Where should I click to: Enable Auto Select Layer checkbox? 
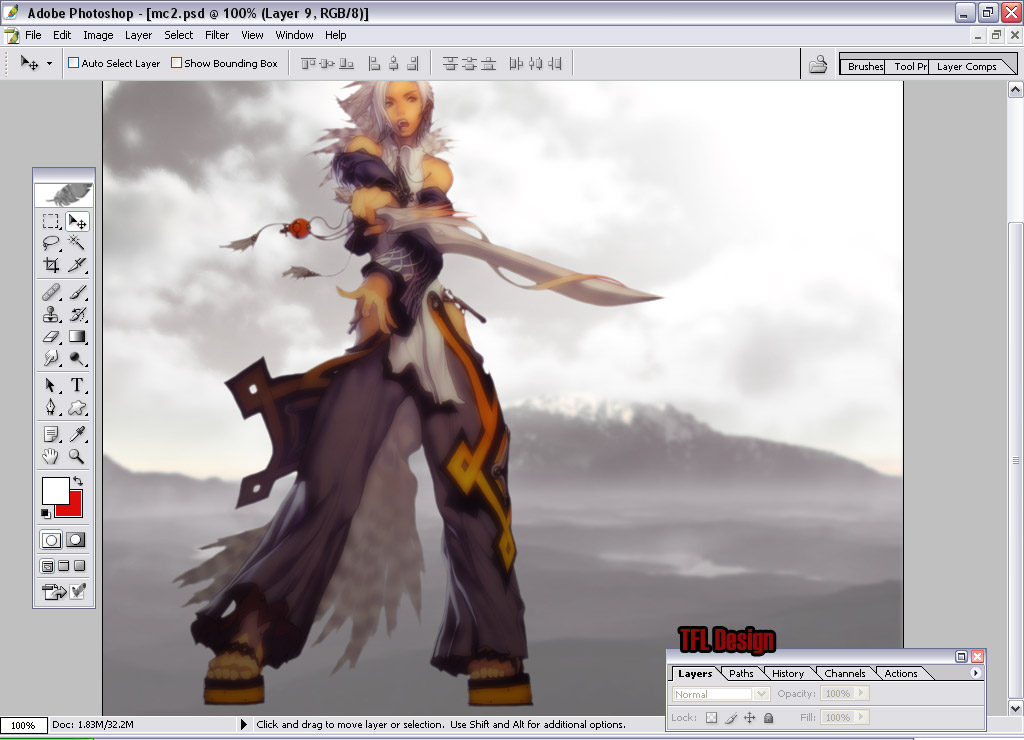click(x=74, y=63)
